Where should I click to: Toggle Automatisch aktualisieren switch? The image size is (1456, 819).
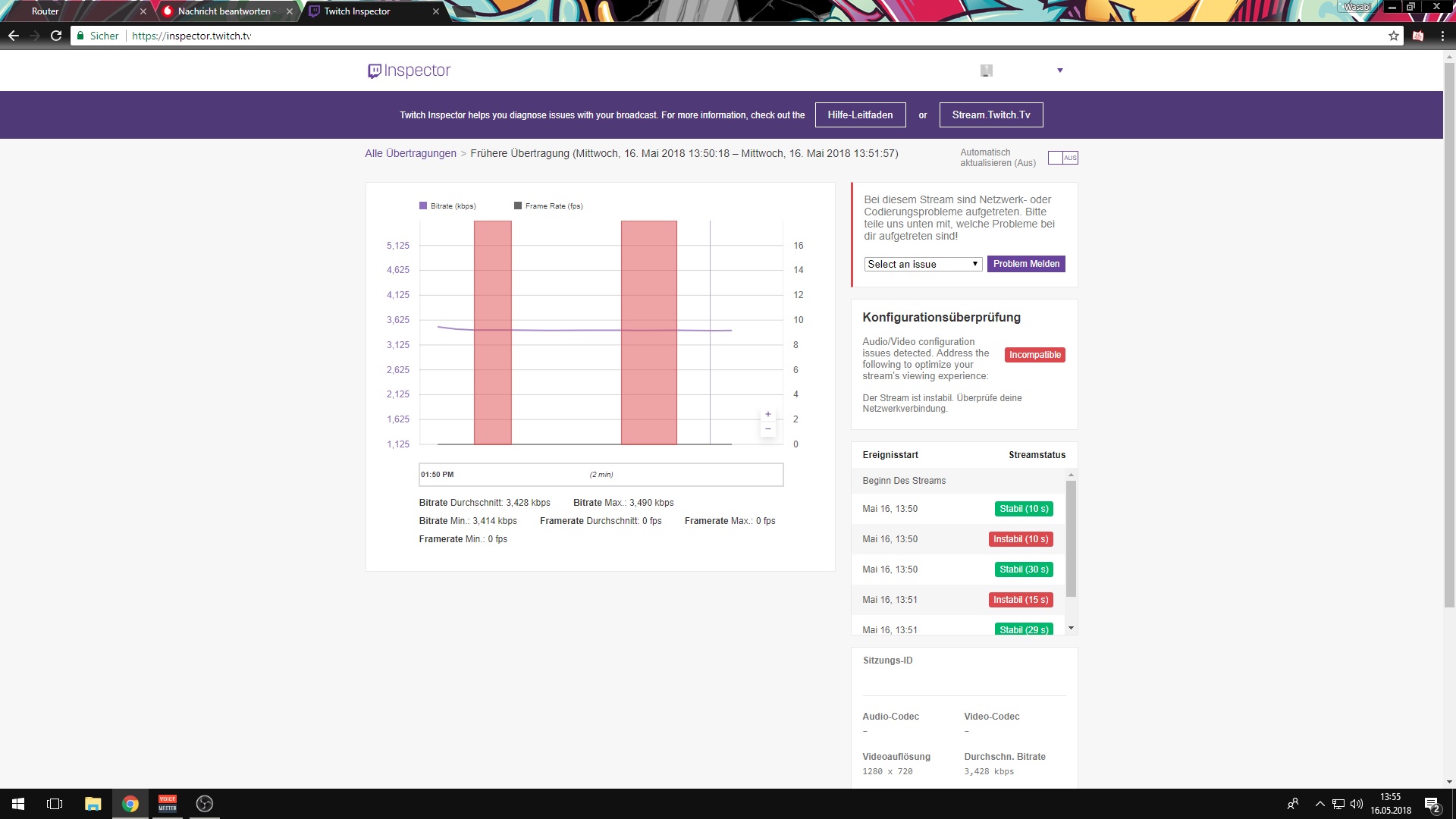pos(1062,158)
